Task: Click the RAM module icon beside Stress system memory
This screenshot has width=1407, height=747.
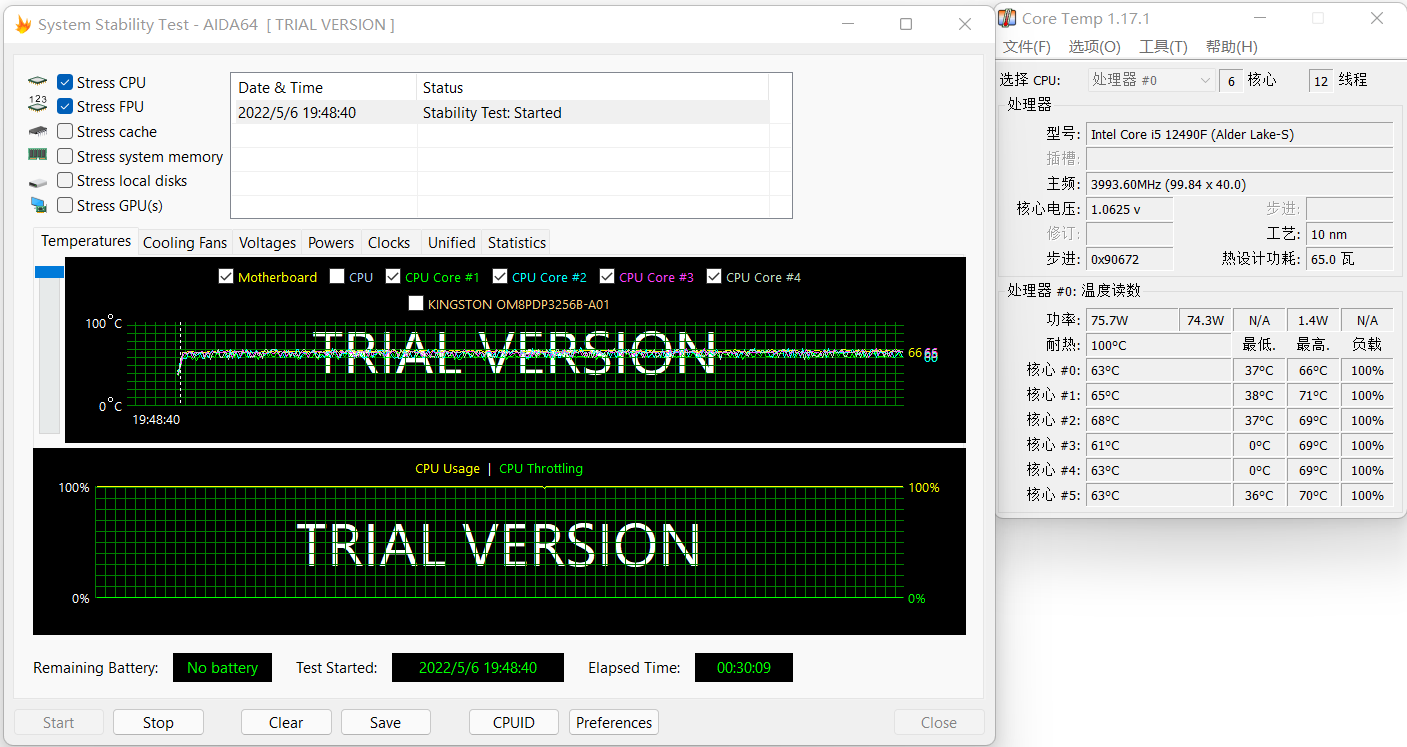Action: [38, 155]
